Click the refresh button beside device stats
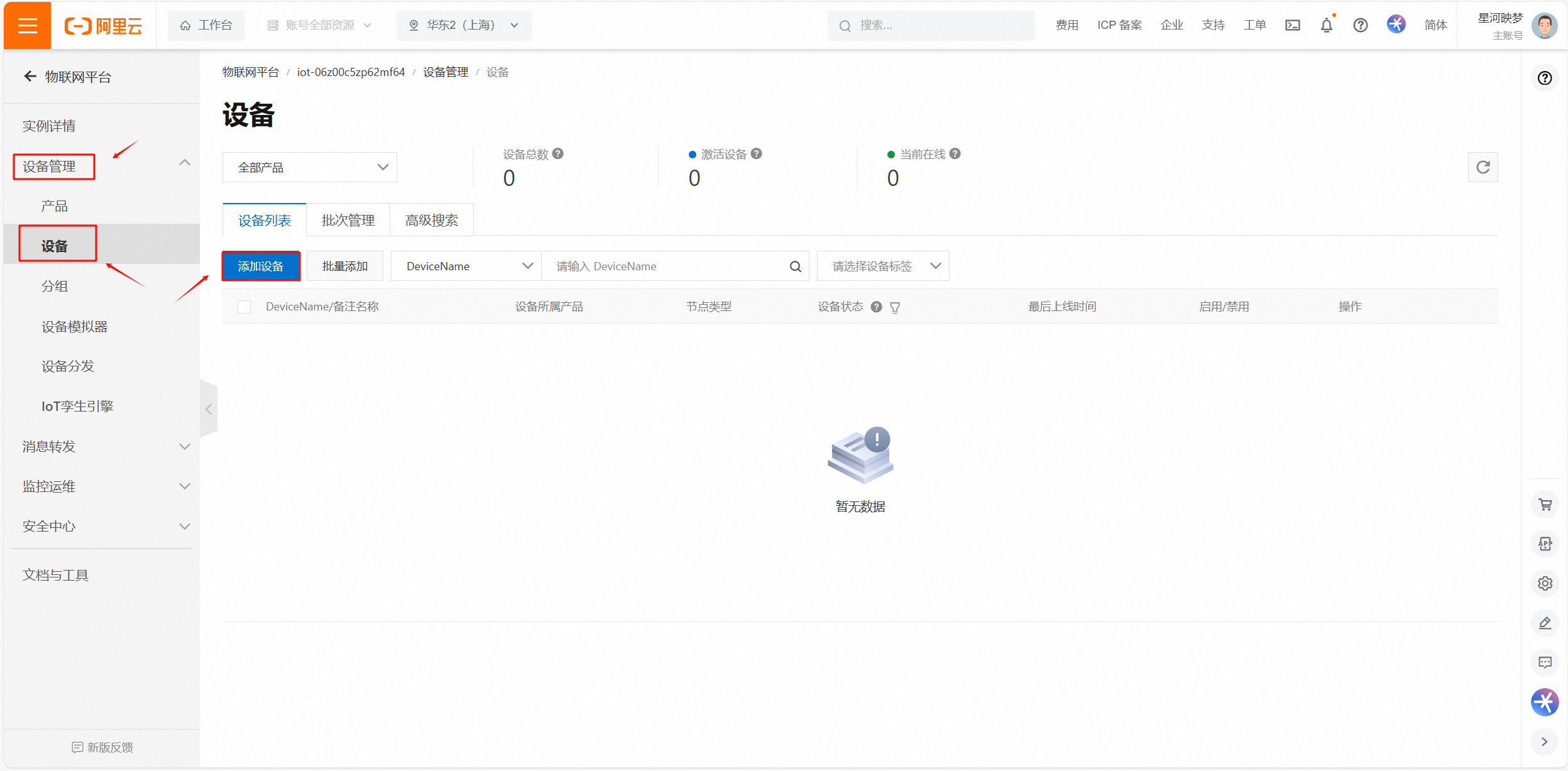 click(x=1483, y=167)
